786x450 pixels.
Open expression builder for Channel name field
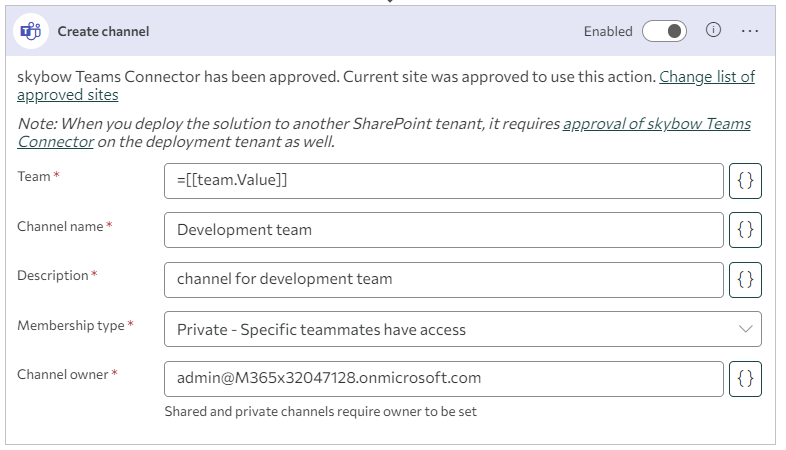click(x=745, y=230)
